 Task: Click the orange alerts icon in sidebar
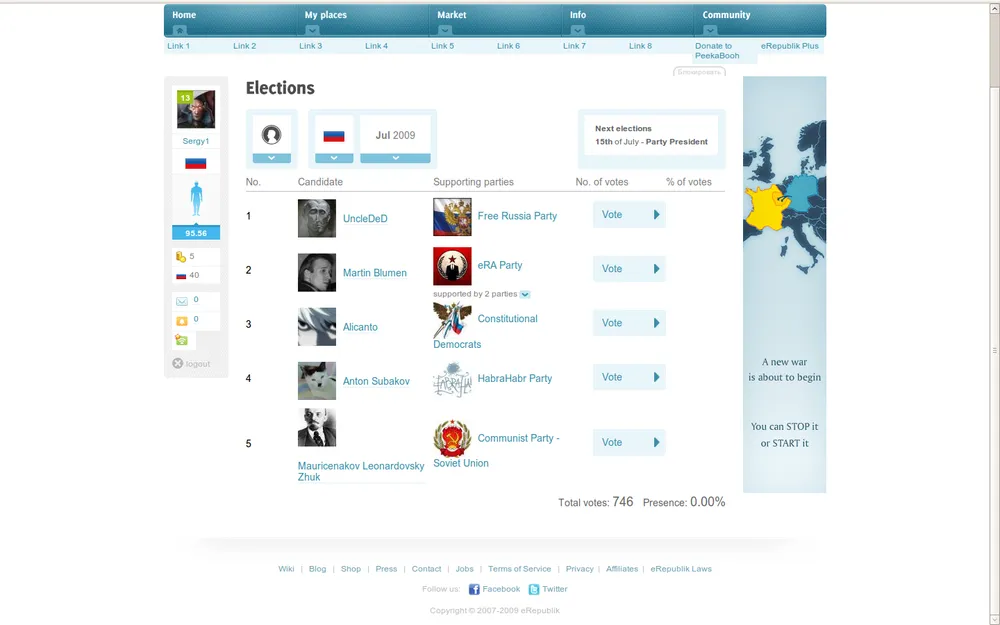(181, 321)
